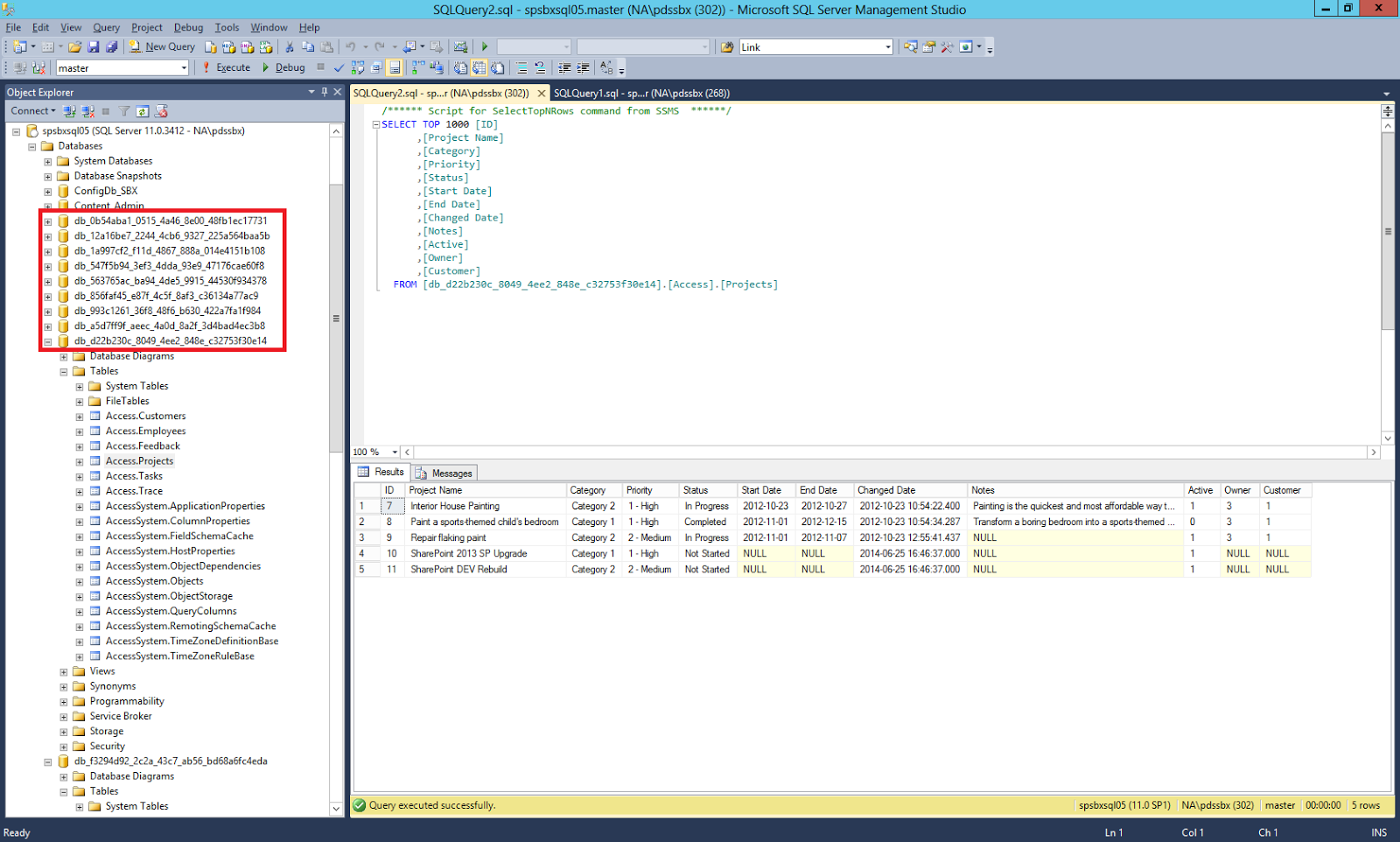
Task: Increase indent of the selected lines
Action: tap(583, 68)
